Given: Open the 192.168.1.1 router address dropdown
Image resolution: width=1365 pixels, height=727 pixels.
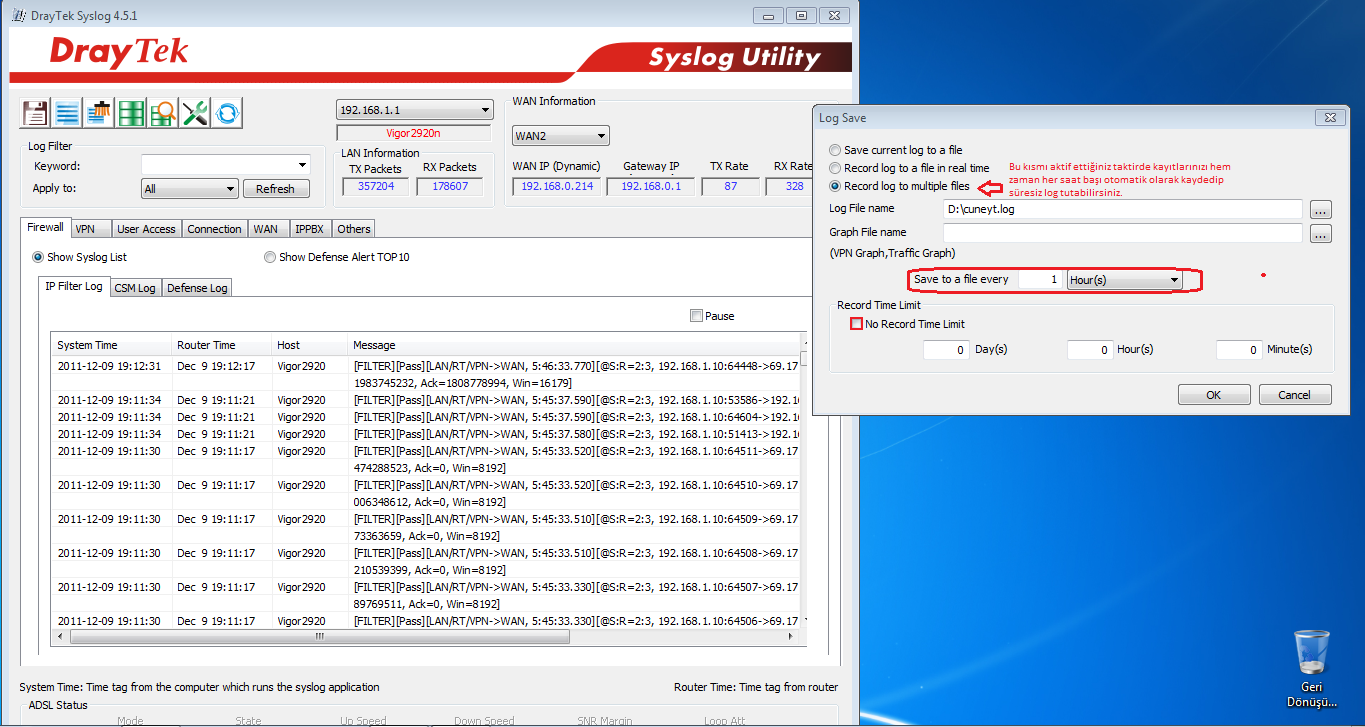Looking at the screenshot, I should (x=414, y=110).
